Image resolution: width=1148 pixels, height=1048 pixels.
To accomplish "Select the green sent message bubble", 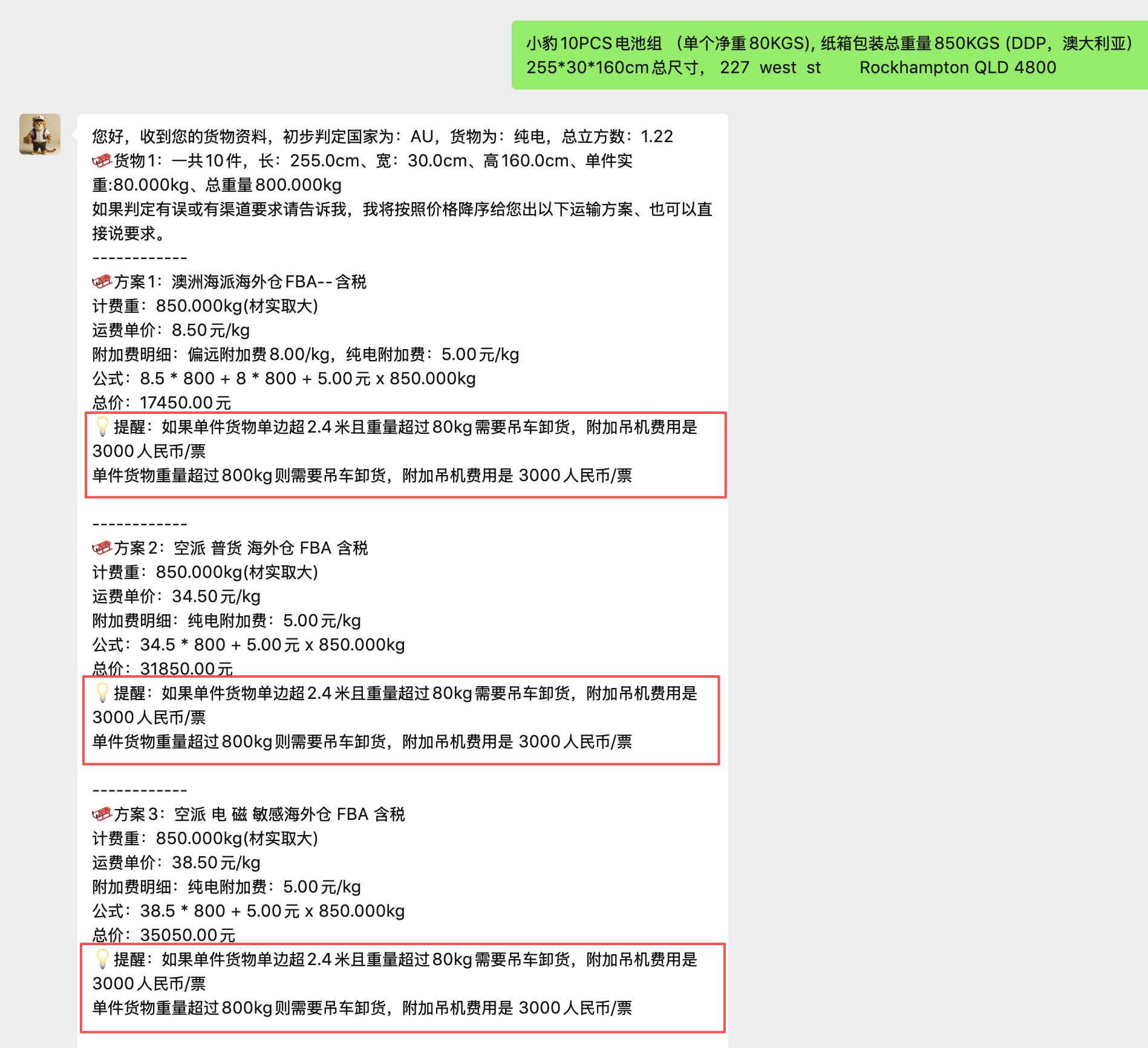I will tap(829, 56).
